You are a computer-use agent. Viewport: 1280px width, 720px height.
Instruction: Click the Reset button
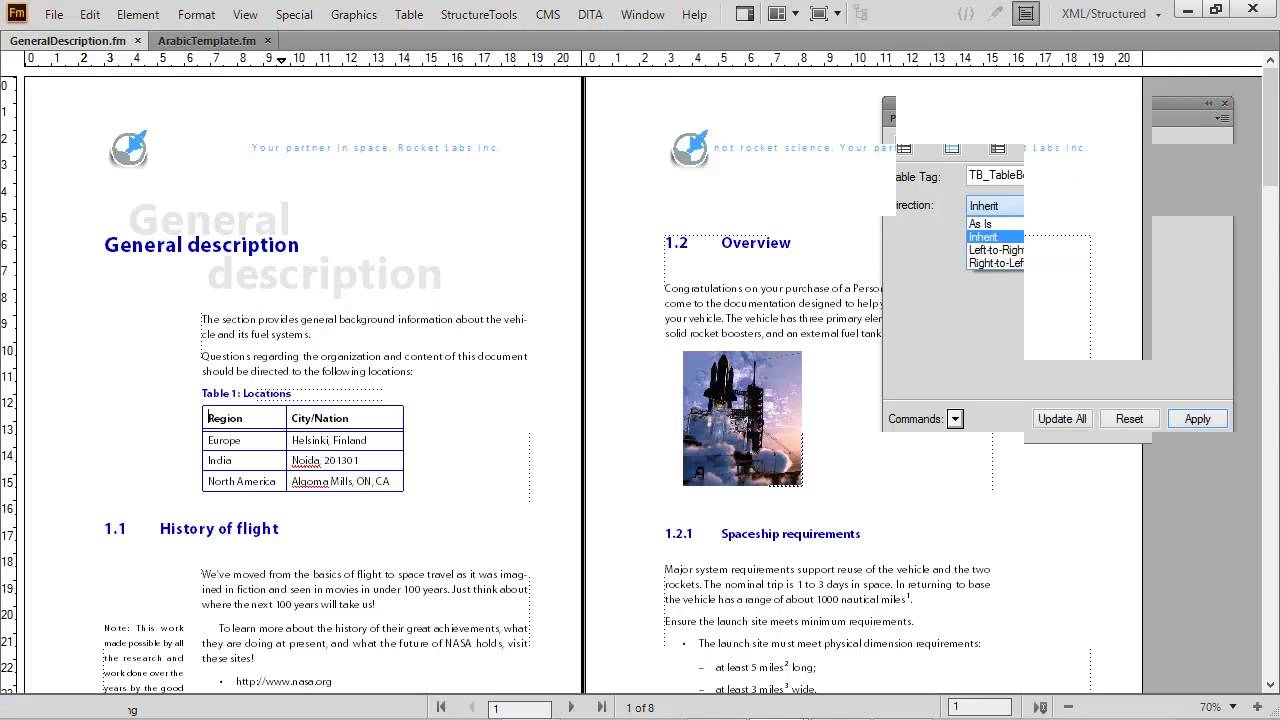1129,419
